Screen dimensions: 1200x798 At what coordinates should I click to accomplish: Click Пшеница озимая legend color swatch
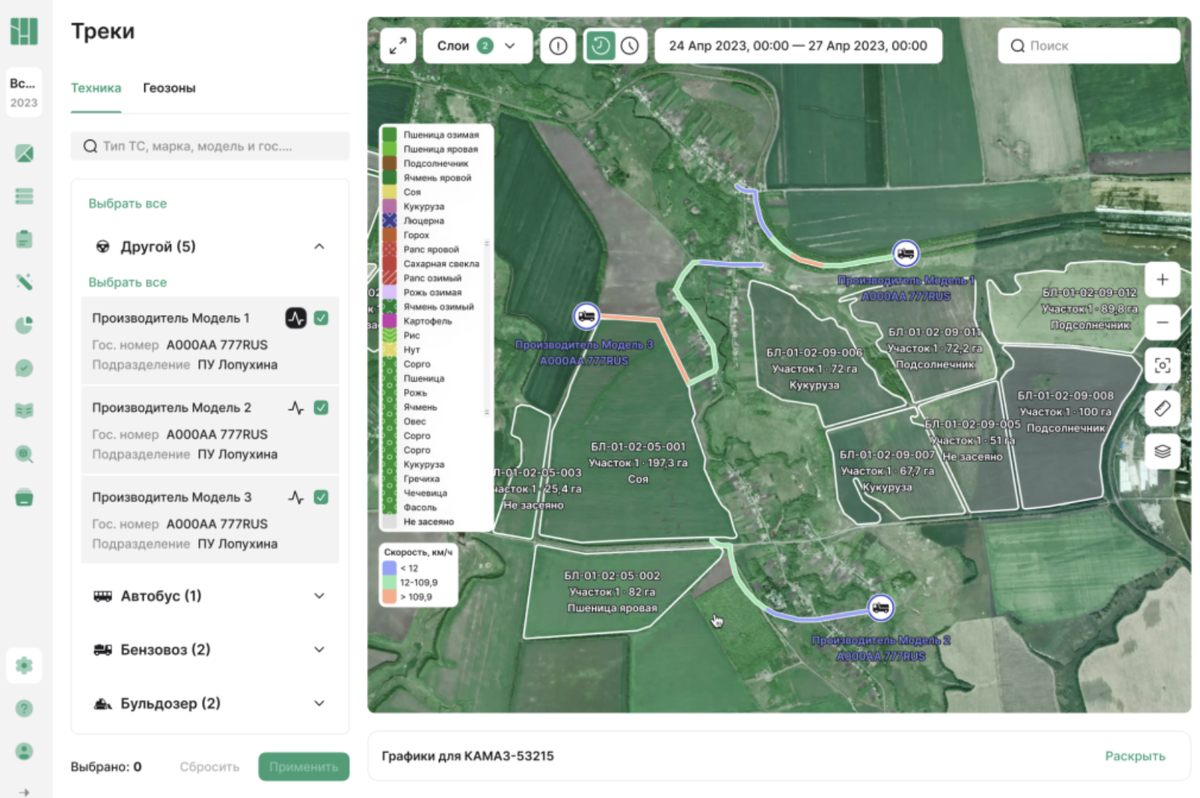[x=389, y=134]
